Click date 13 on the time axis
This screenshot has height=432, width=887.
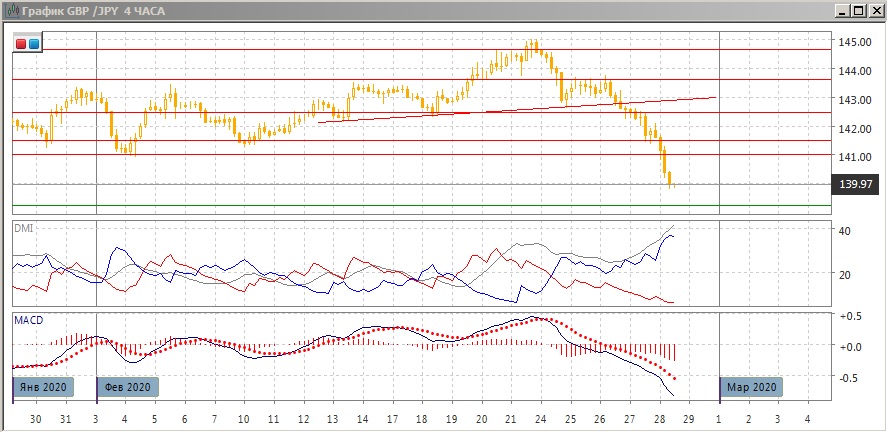[333, 417]
